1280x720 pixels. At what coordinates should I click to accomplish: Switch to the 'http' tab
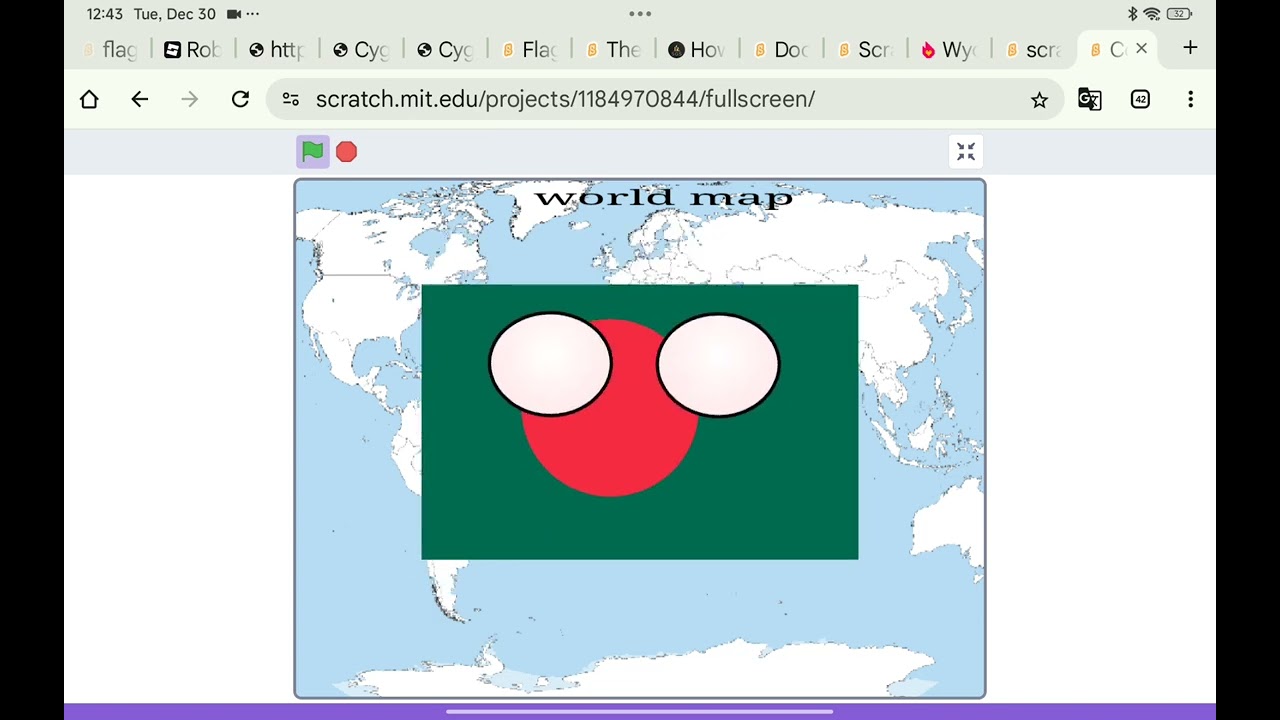[277, 49]
